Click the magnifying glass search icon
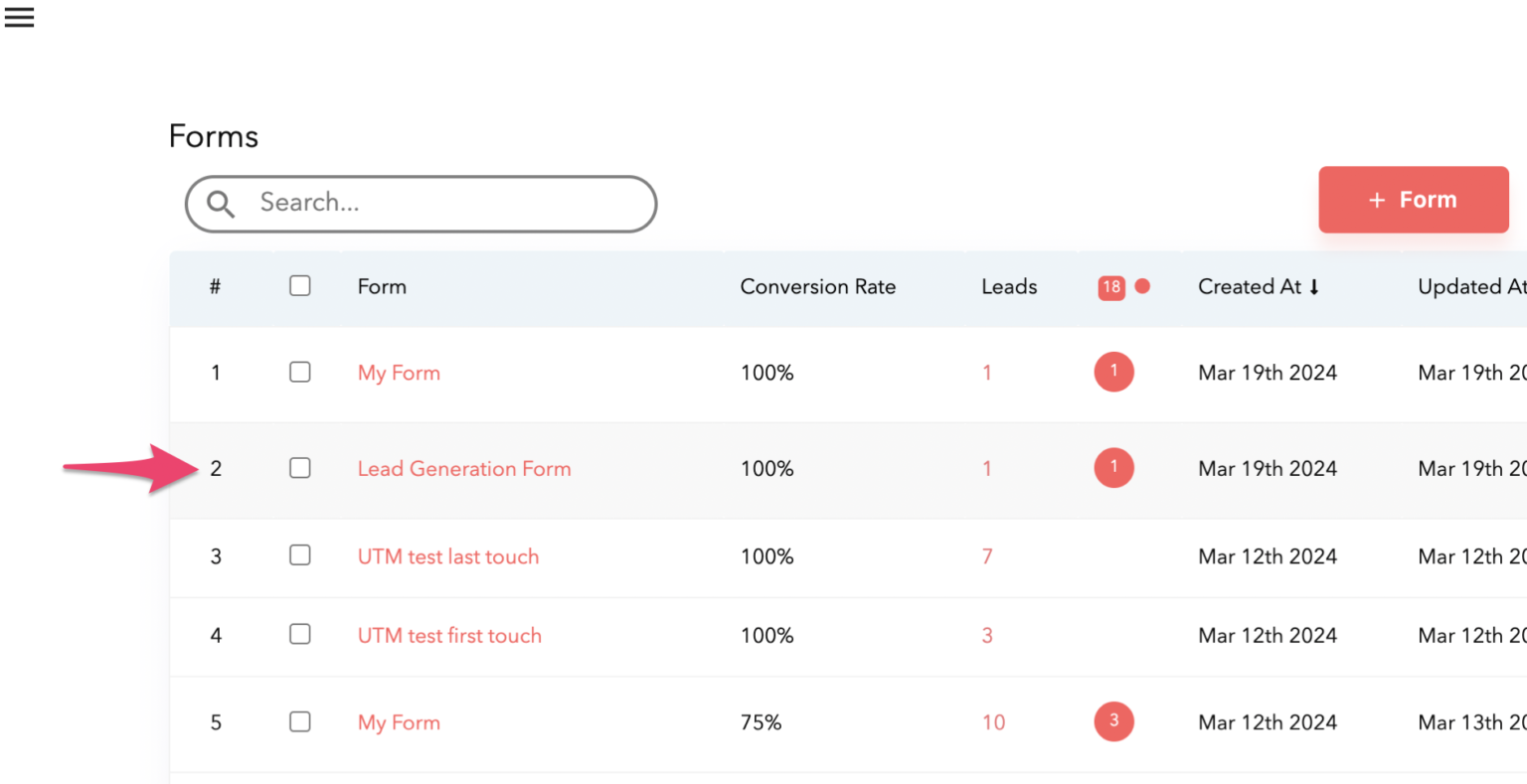 tap(221, 204)
